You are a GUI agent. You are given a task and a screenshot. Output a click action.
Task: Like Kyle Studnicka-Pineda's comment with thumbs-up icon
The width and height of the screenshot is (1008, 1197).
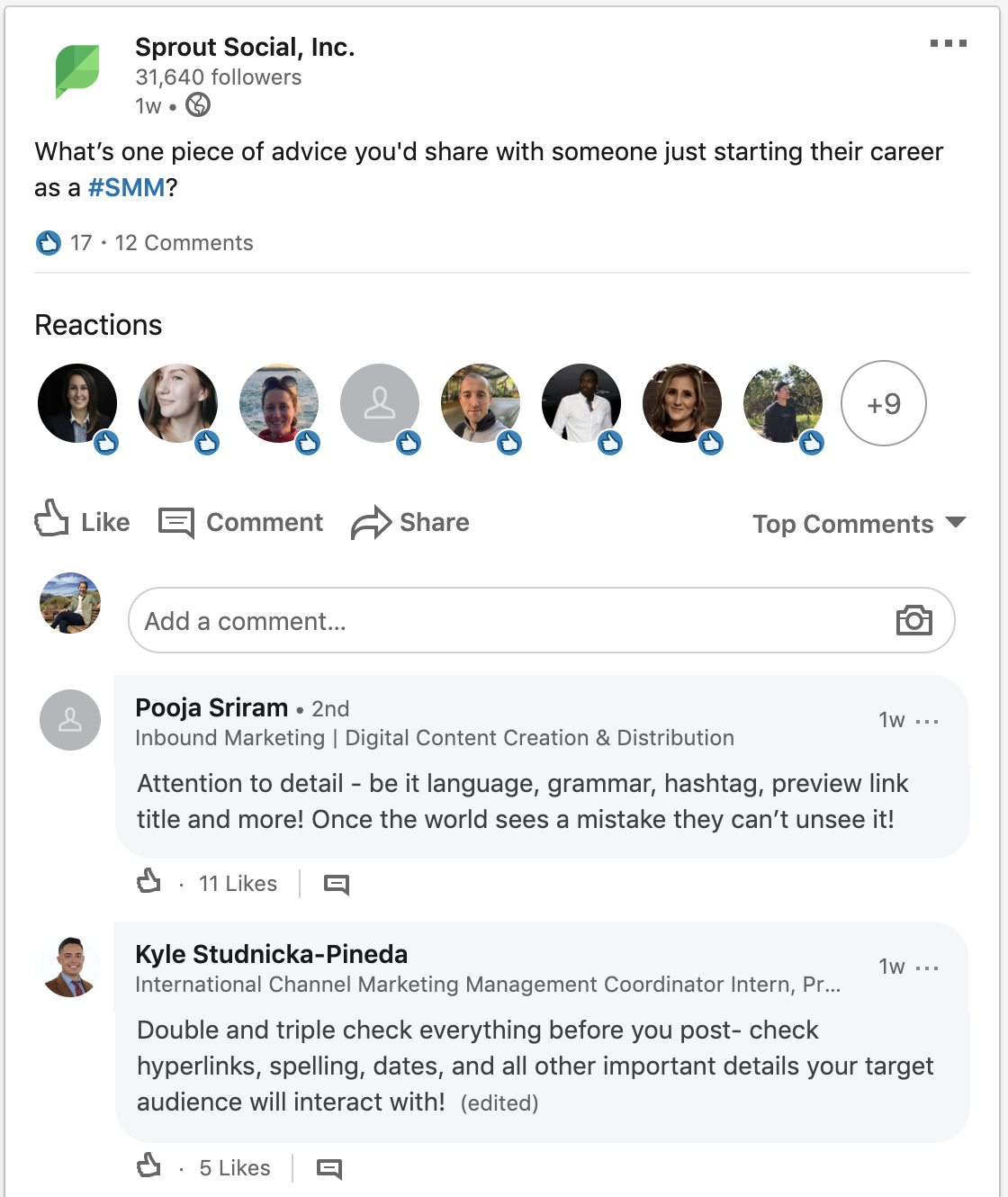(x=148, y=1165)
